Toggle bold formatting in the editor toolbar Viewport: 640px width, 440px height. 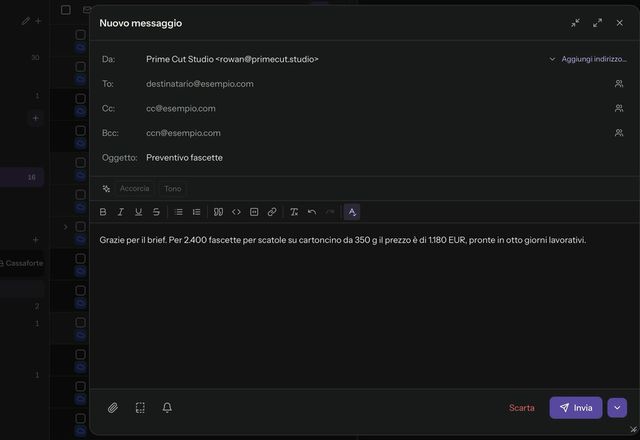[x=103, y=212]
